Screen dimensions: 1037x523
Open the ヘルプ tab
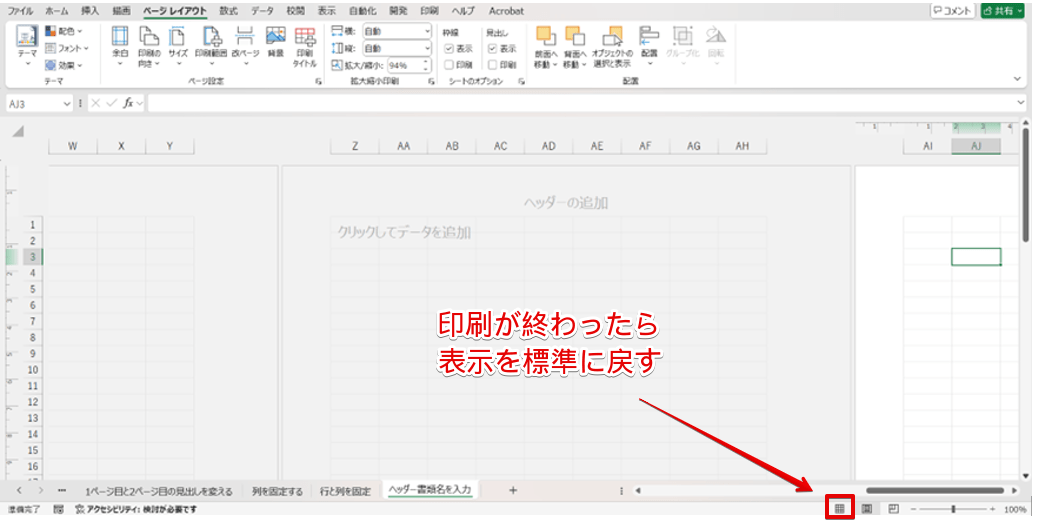[463, 11]
